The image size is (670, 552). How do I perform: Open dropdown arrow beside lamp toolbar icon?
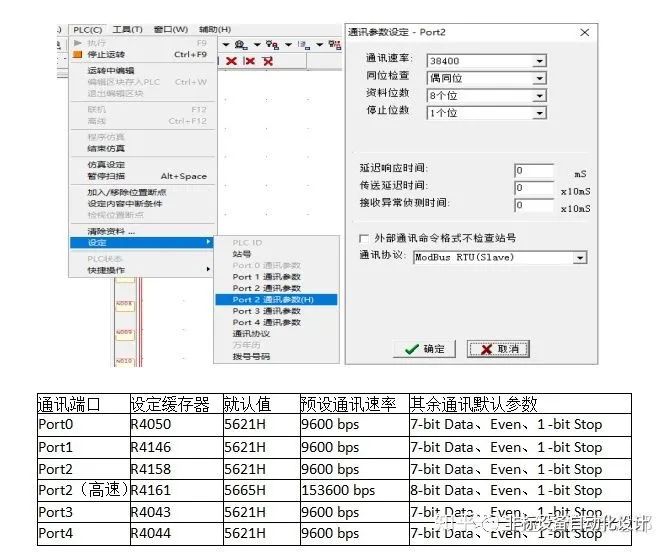point(288,44)
